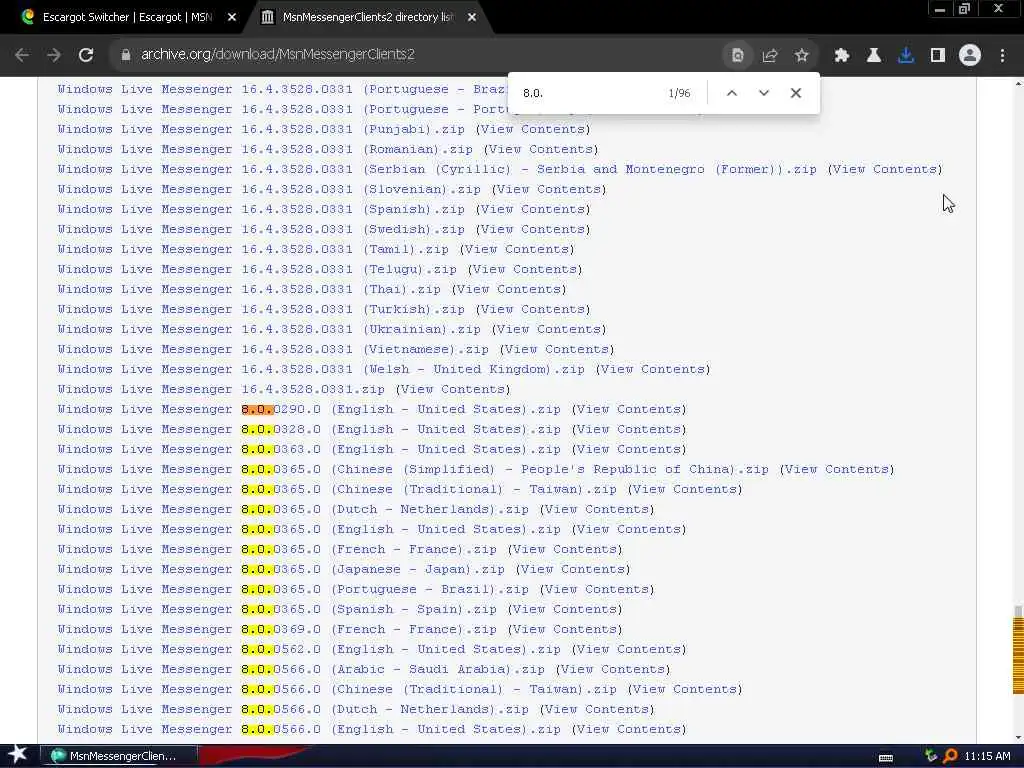Viewport: 1024px width, 768px height.
Task: Open the Chrome profile avatar
Action: [970, 56]
